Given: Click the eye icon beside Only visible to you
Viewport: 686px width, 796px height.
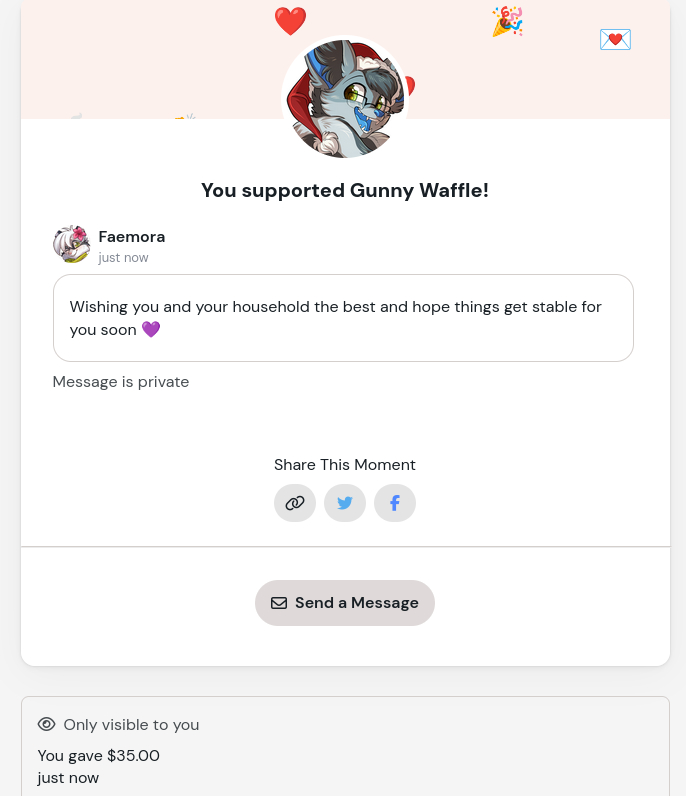Looking at the screenshot, I should click(x=46, y=724).
